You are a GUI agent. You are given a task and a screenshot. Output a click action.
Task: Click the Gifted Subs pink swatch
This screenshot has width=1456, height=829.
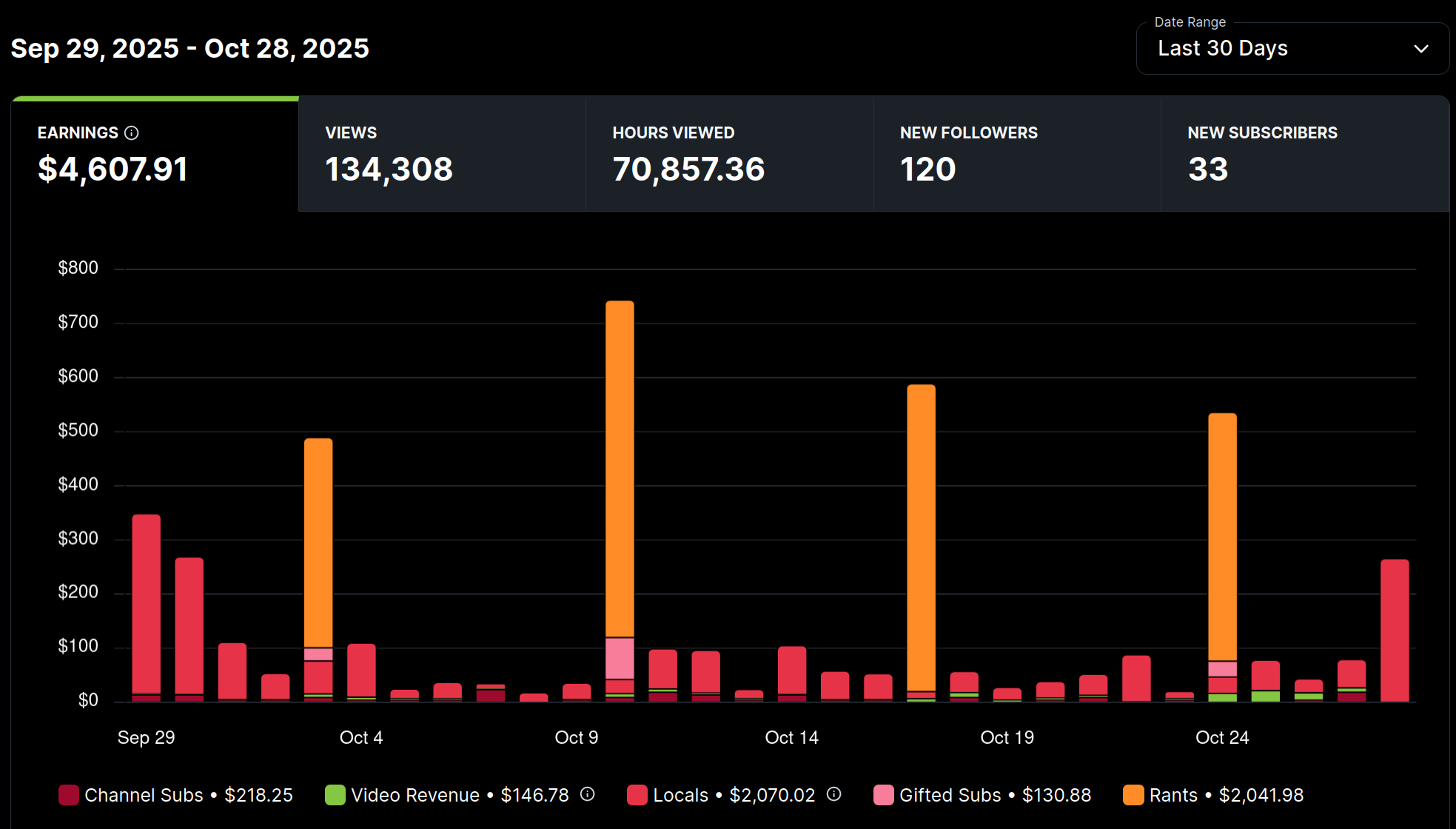point(883,795)
